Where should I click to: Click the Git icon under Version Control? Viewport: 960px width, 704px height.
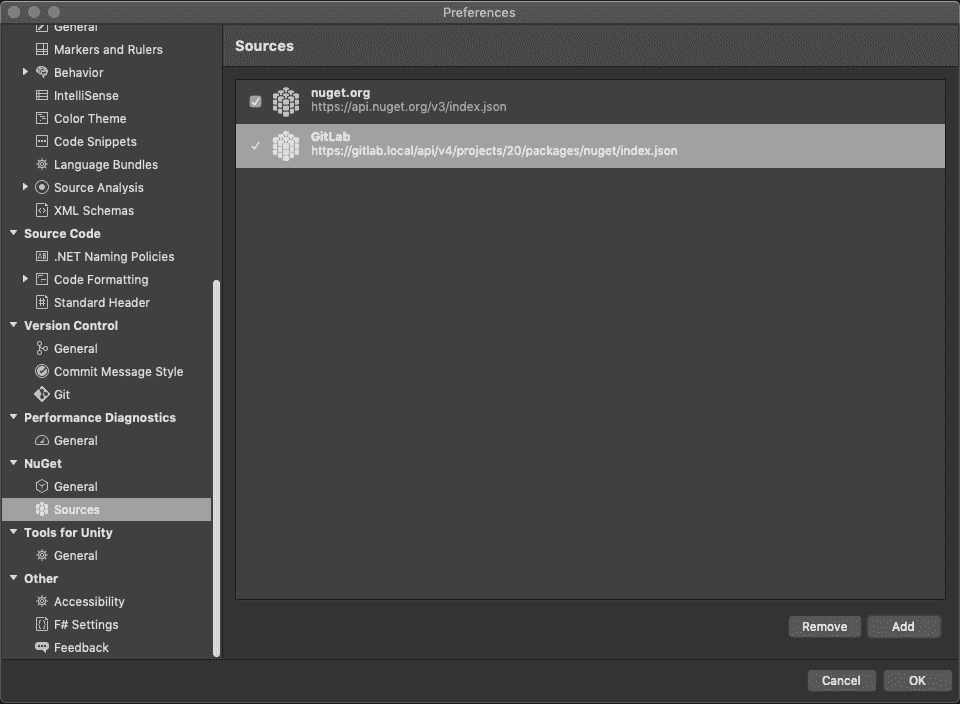[x=40, y=394]
